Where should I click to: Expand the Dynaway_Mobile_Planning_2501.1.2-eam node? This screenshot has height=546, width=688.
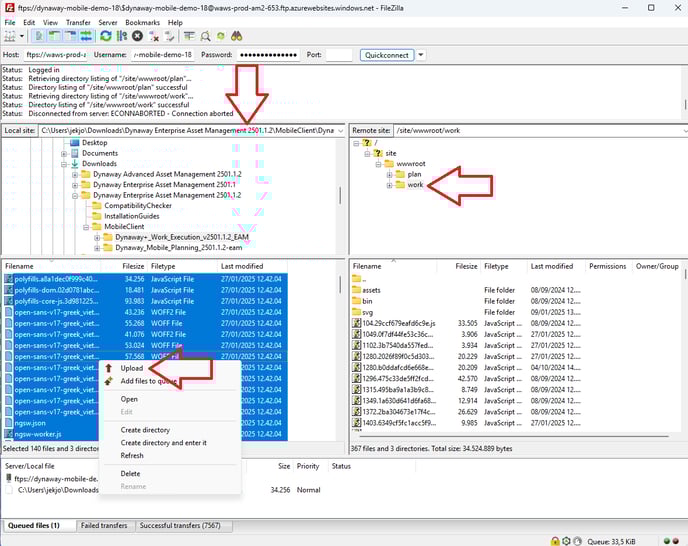97,248
